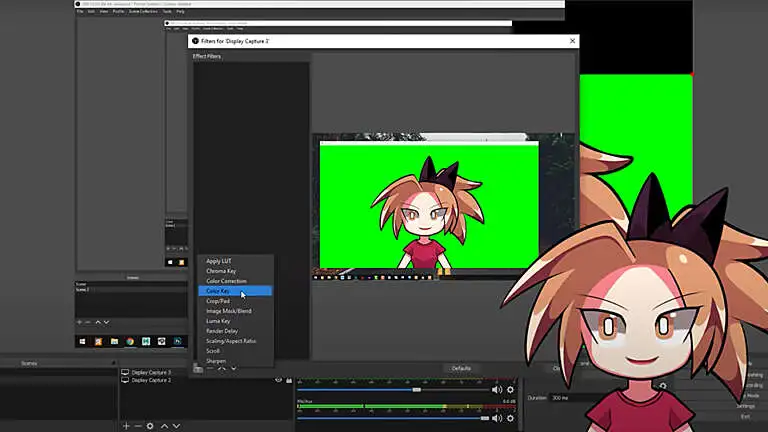768x432 pixels.
Task: Toggle the eye visibility icon for Display Capture 2
Action: coord(279,380)
